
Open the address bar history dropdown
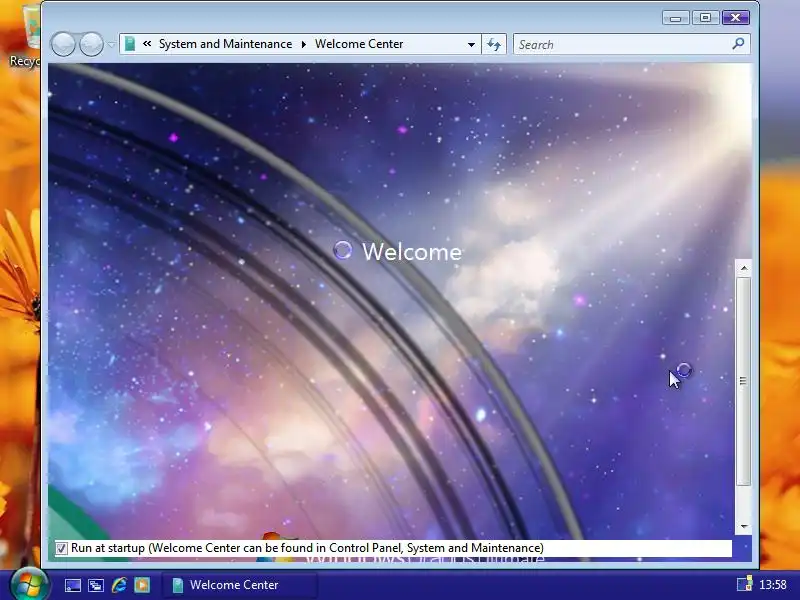pos(471,45)
